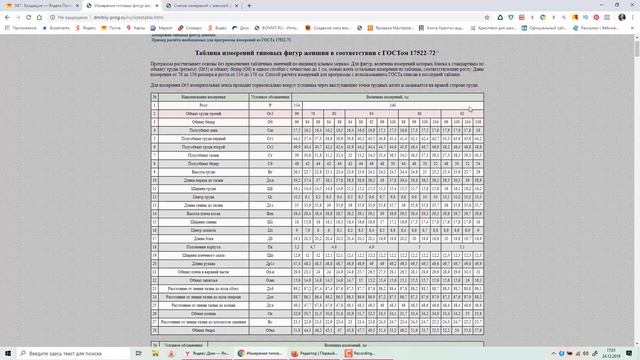Click the browser forward arrow
Viewport: 640px width, 360px height.
point(18,18)
